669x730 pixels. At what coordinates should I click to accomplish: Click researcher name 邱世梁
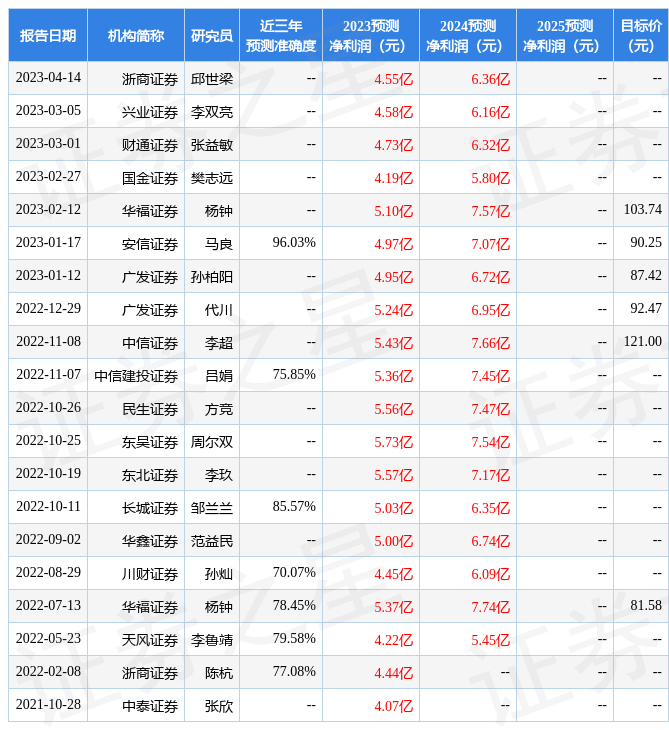click(212, 79)
